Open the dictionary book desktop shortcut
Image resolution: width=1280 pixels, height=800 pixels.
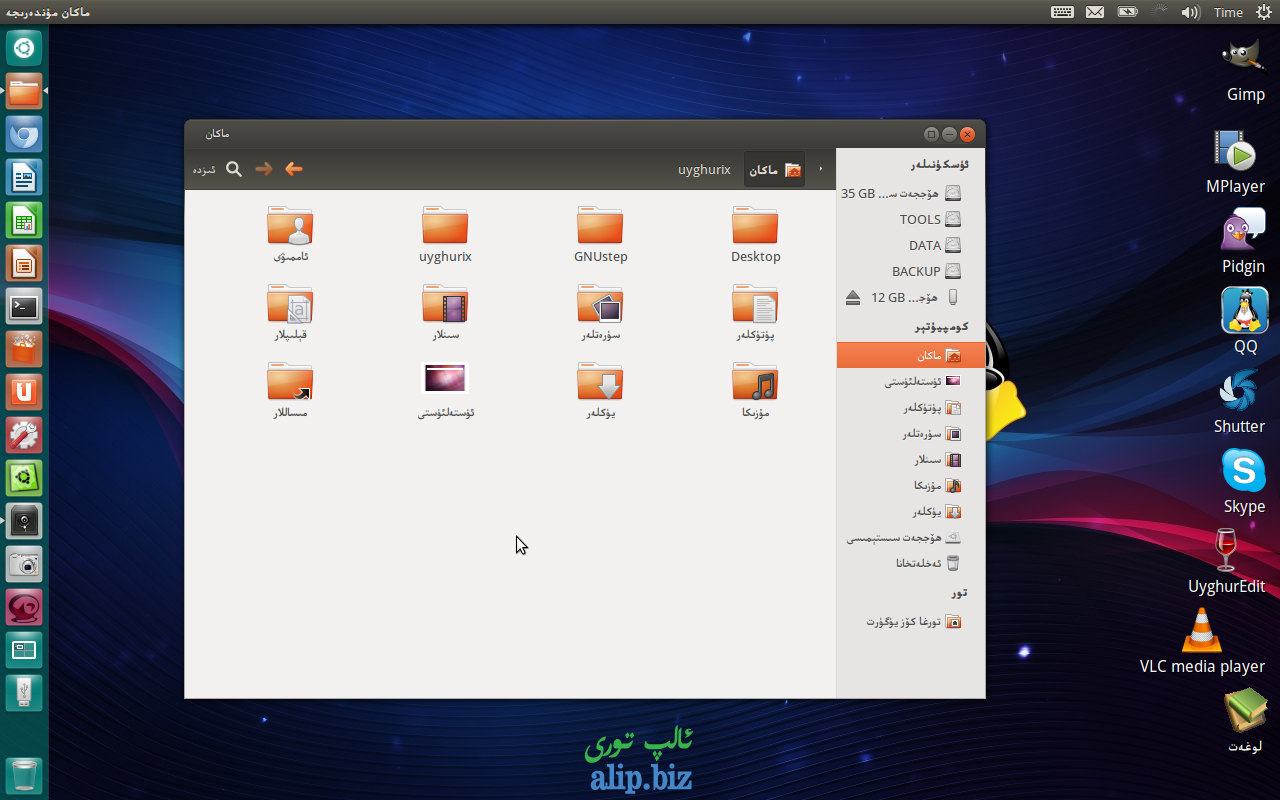click(1245, 722)
